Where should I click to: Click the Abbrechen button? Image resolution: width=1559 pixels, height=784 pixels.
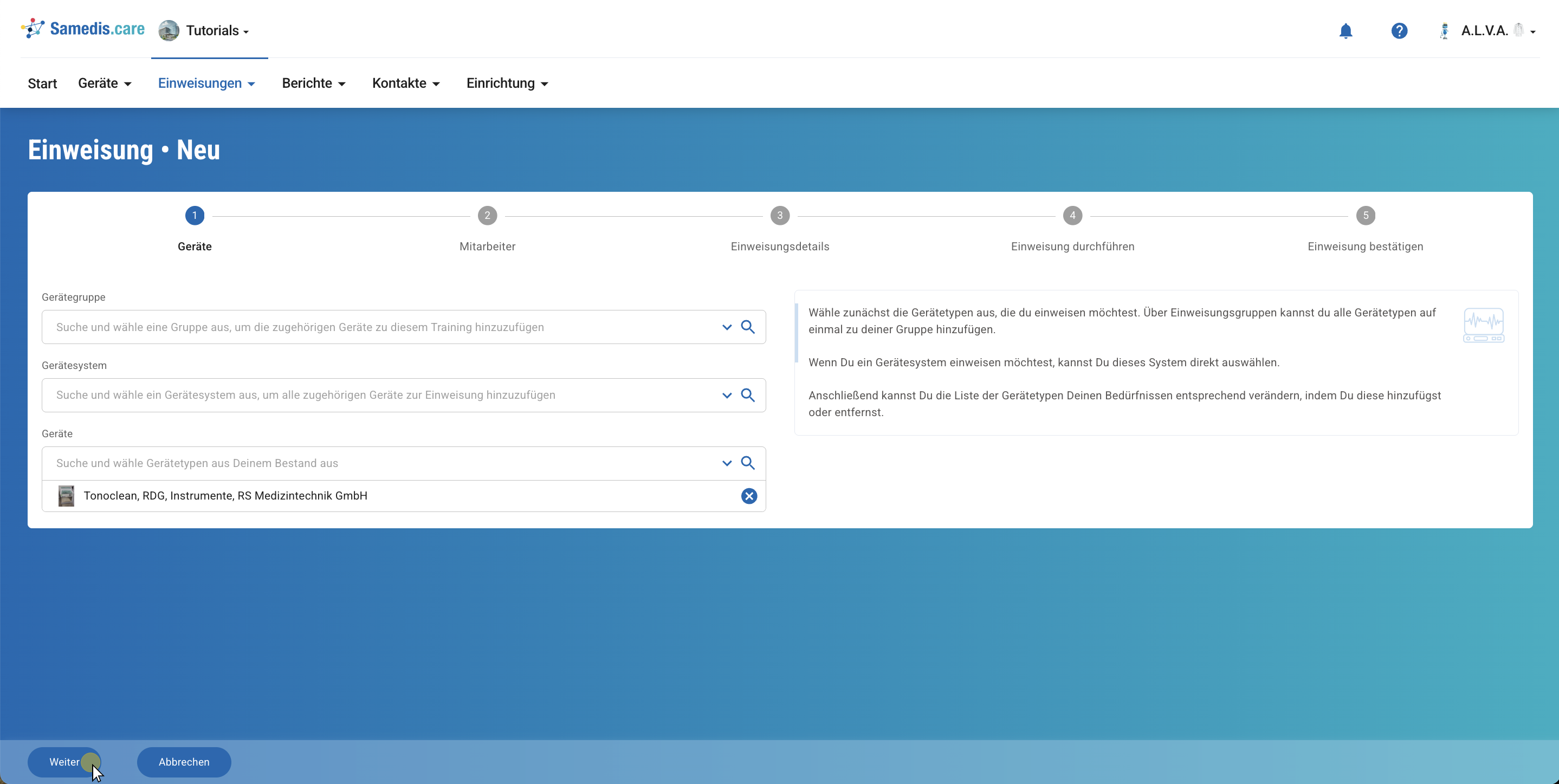(x=184, y=762)
